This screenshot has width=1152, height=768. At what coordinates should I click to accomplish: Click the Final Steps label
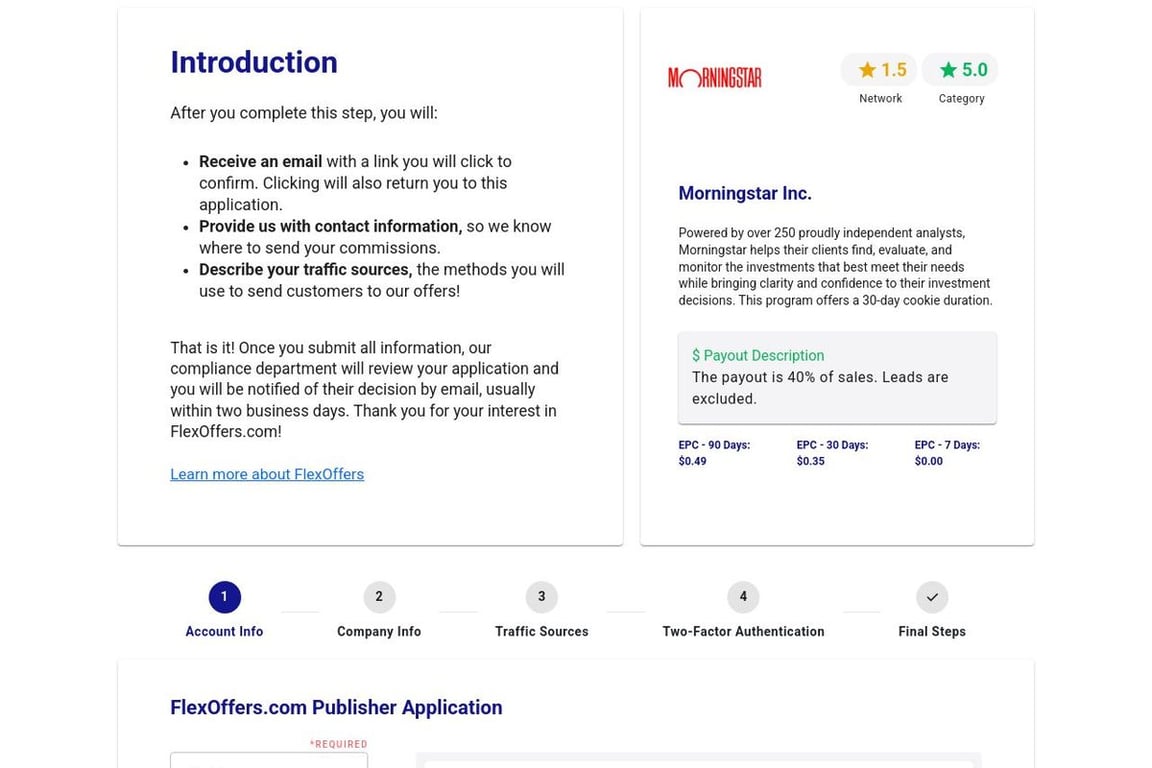point(931,632)
